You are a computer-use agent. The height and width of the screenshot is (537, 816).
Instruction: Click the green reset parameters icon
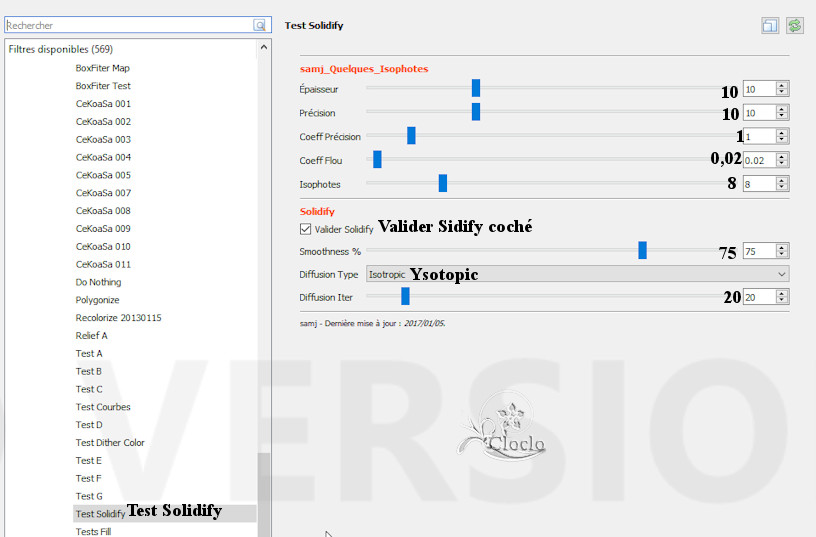pyautogui.click(x=794, y=26)
